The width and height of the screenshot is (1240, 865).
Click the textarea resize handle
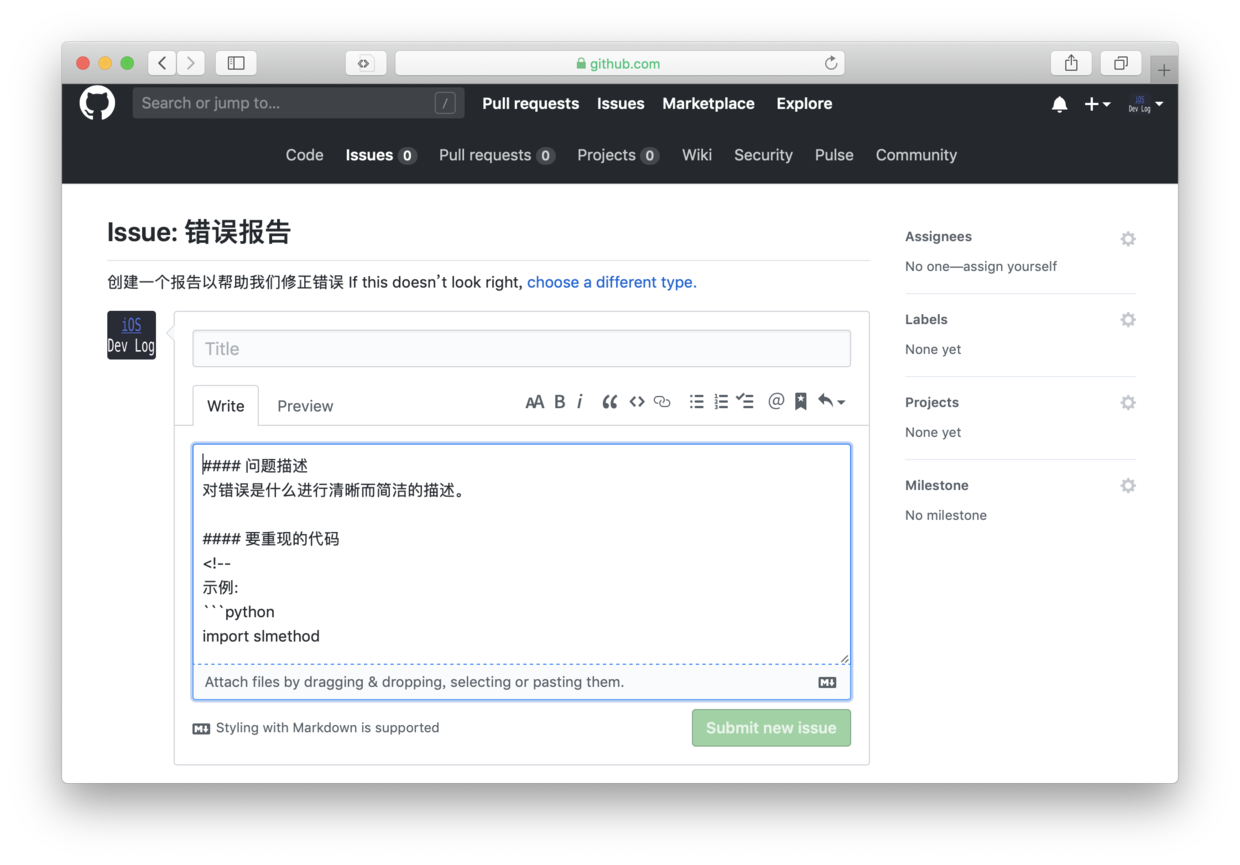pyautogui.click(x=844, y=659)
